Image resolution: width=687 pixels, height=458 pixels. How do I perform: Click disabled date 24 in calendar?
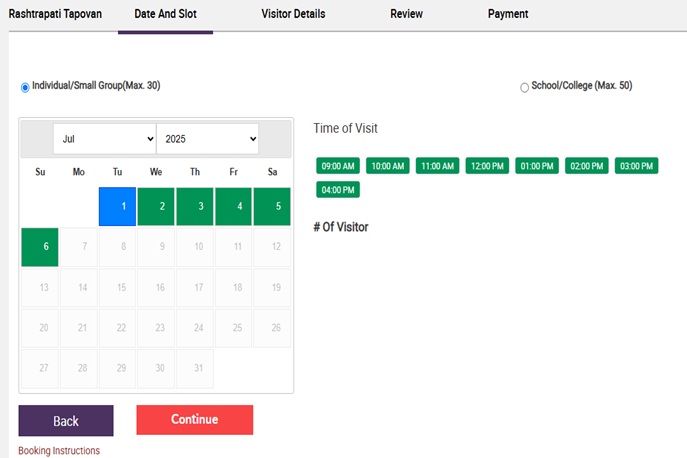click(x=195, y=328)
